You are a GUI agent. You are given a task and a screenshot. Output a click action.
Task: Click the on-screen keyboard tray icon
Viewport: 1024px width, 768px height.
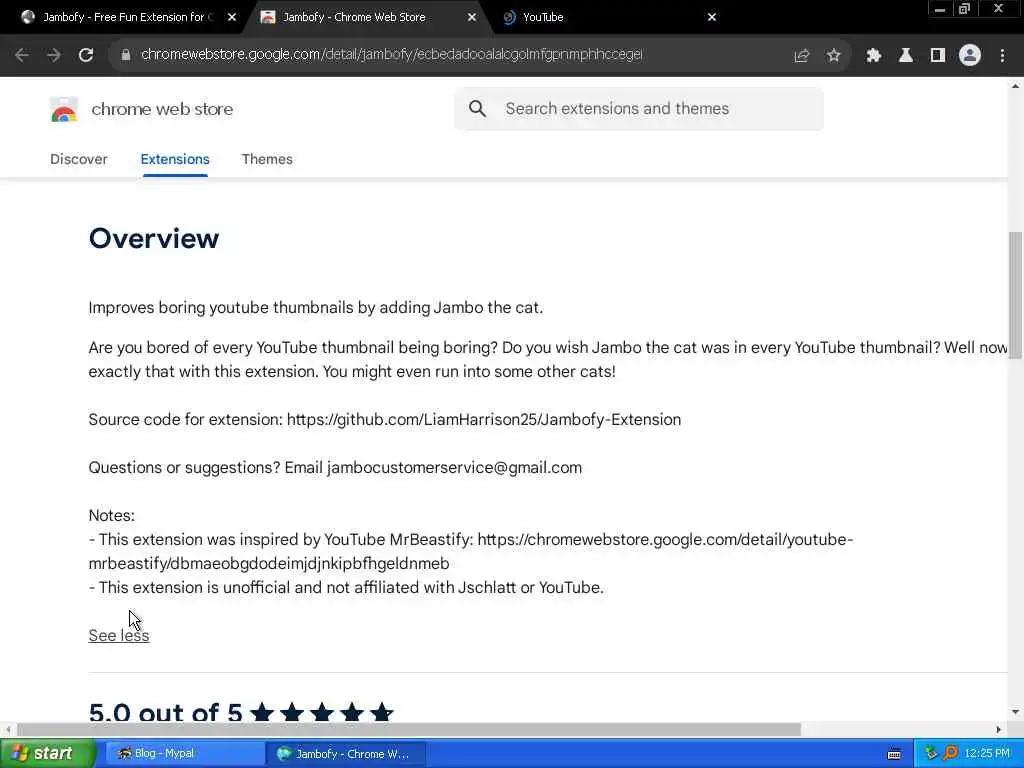tap(894, 754)
